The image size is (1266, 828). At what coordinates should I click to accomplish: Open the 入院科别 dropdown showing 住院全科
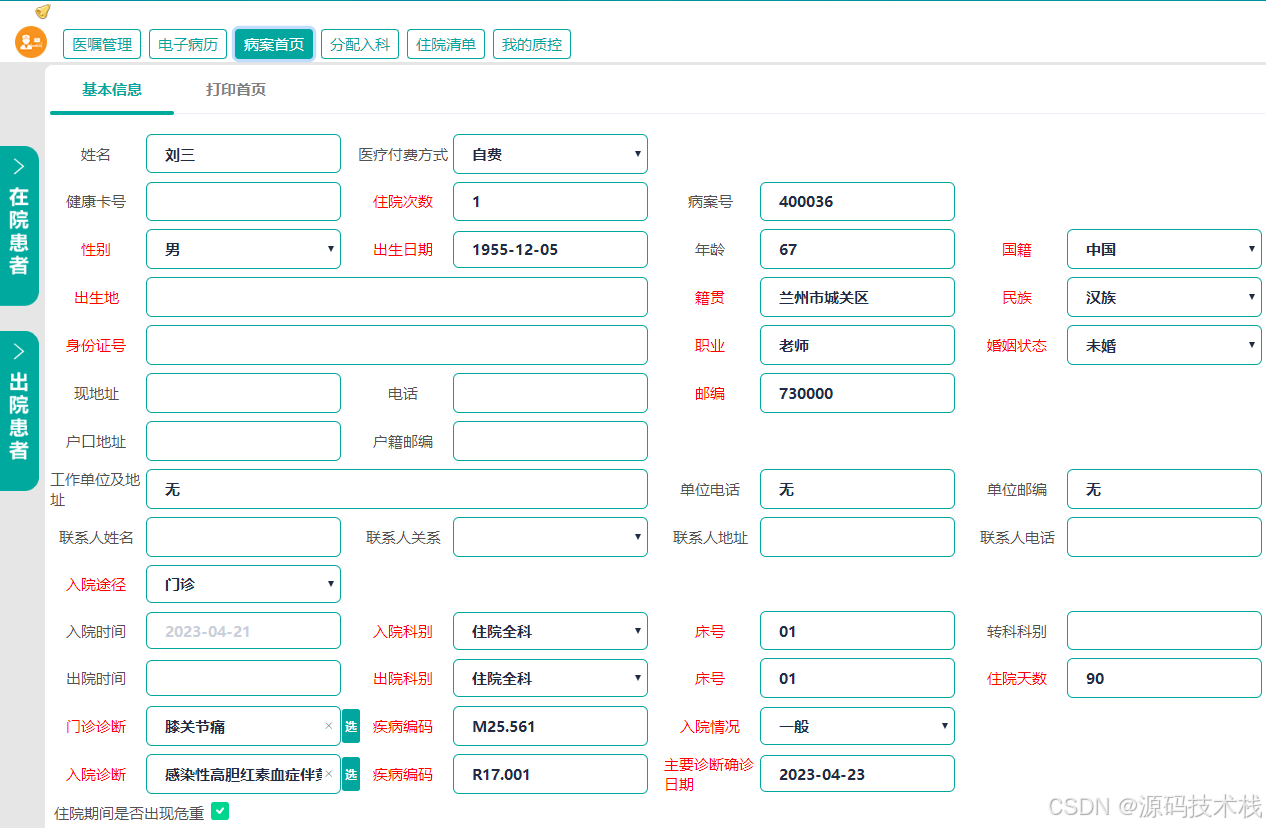click(x=550, y=631)
